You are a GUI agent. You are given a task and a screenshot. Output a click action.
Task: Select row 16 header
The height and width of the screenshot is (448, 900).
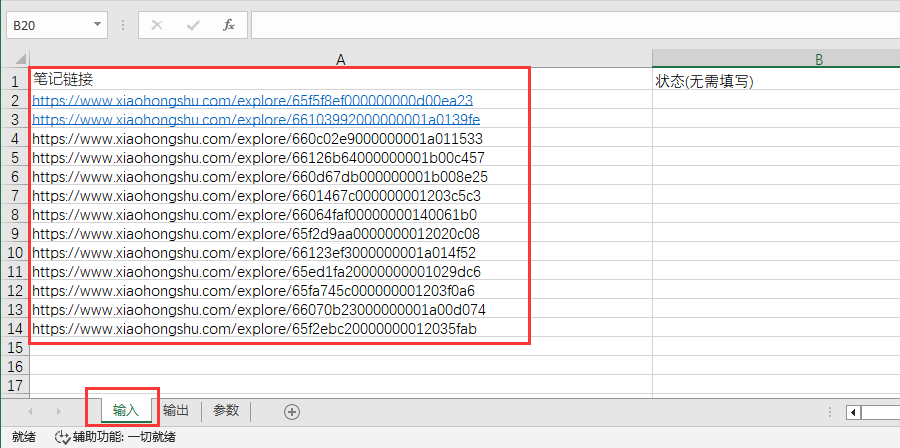pyautogui.click(x=15, y=366)
